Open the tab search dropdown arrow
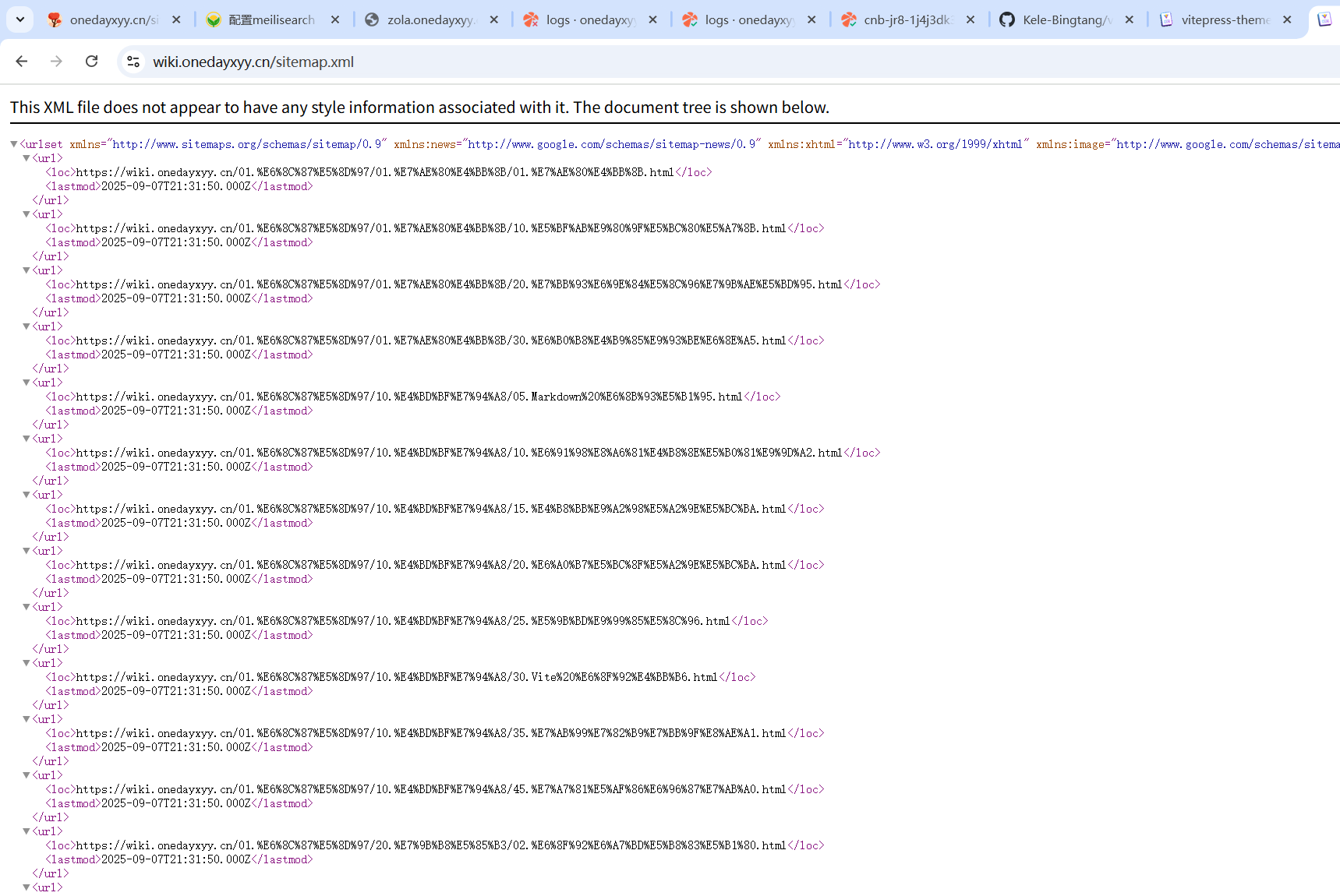1340x896 pixels. click(20, 19)
